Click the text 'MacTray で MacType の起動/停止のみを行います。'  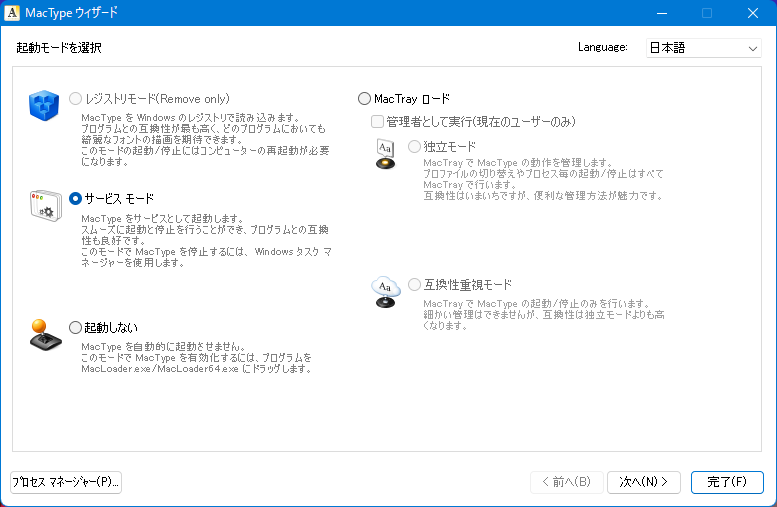pos(537,303)
